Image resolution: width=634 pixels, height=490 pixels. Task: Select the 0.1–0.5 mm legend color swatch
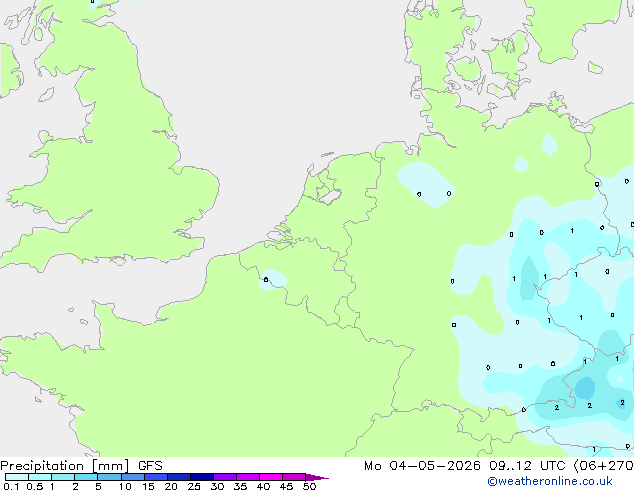[x=17, y=477]
